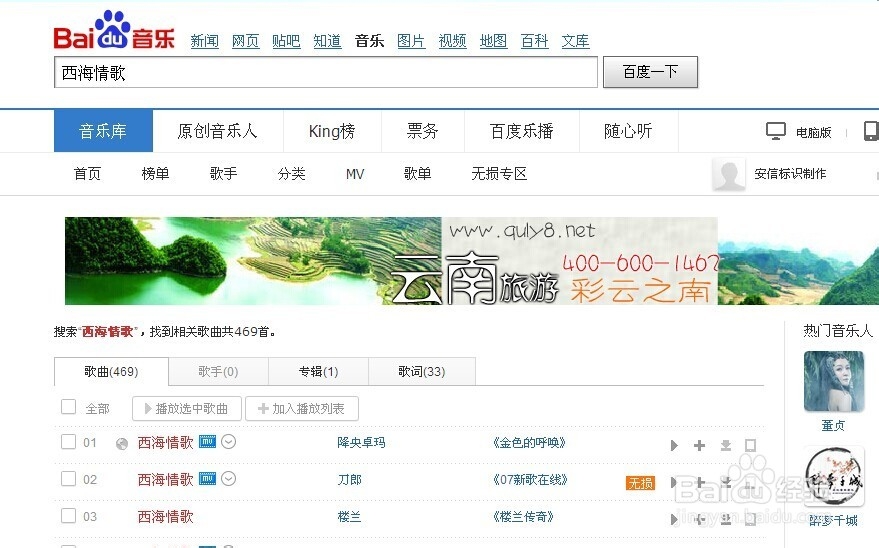Open the 图片 link
Viewport: 879px width, 548px height.
(411, 41)
